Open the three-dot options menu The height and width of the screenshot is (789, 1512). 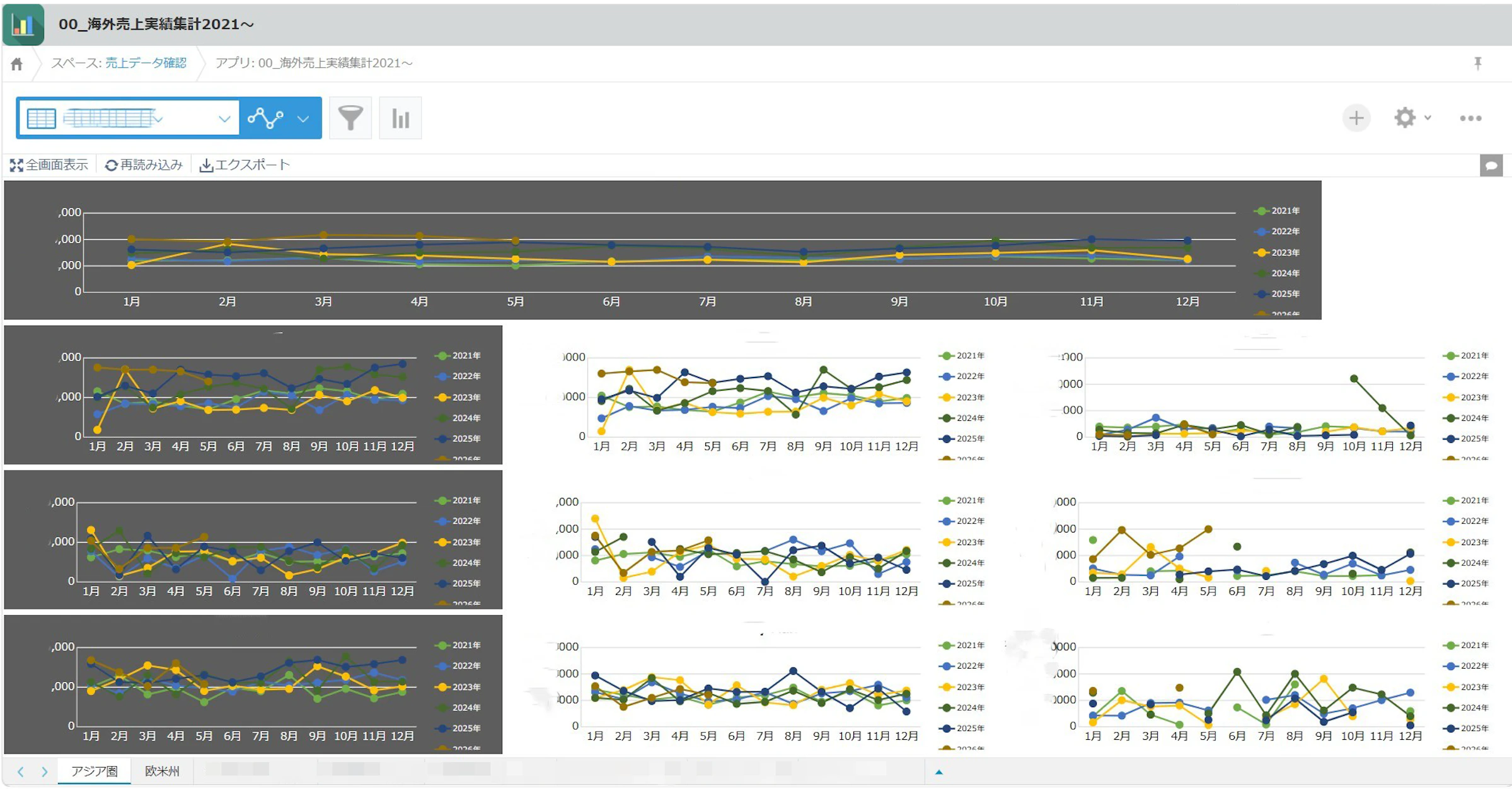click(1470, 118)
